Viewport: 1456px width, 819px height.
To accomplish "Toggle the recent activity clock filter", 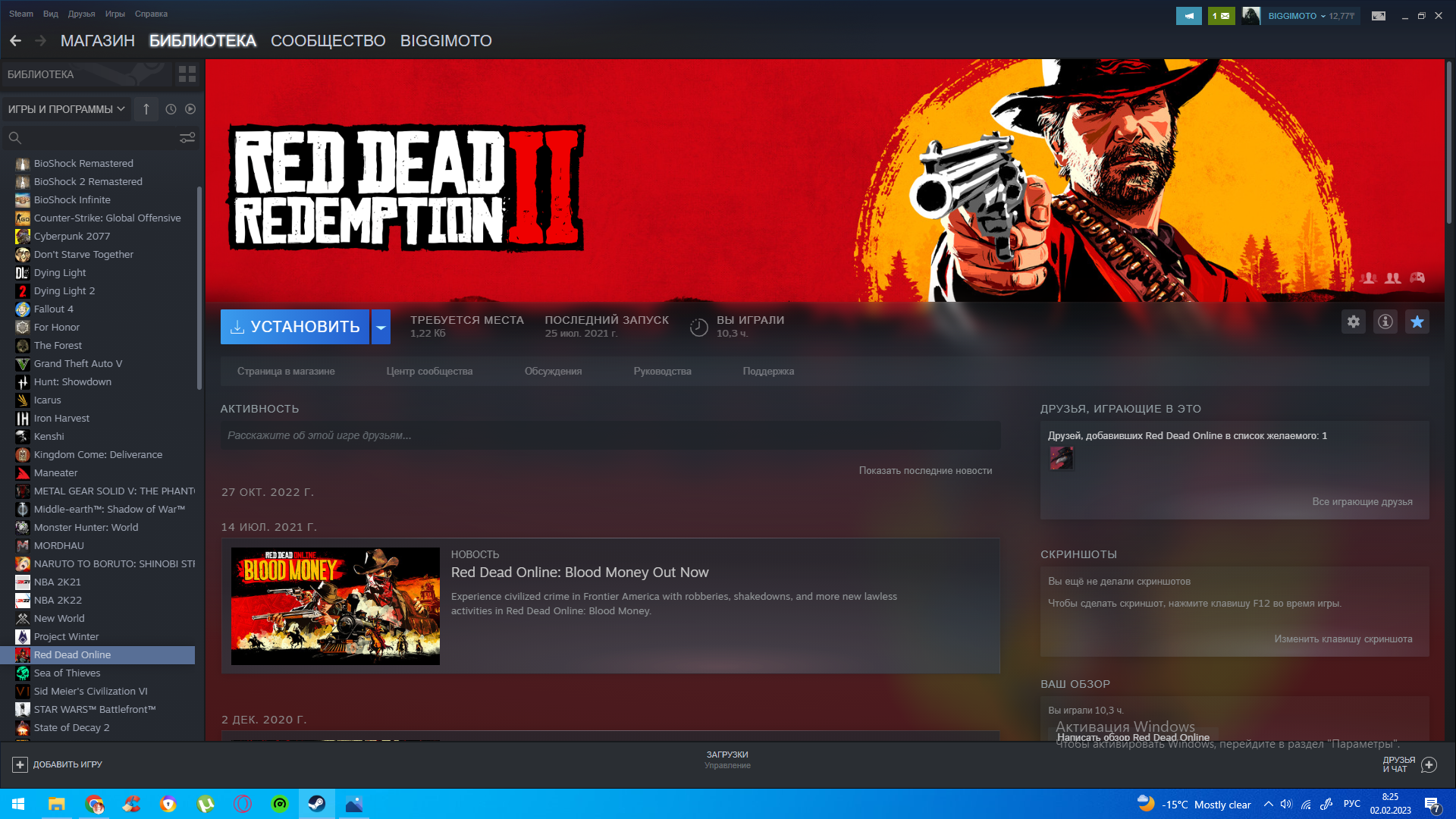I will click(171, 109).
